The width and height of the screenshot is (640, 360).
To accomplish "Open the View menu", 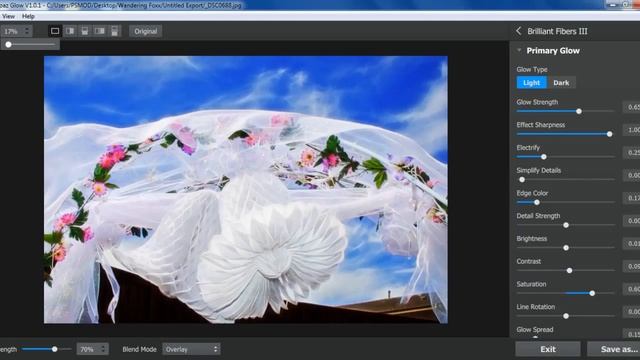I will coord(8,16).
